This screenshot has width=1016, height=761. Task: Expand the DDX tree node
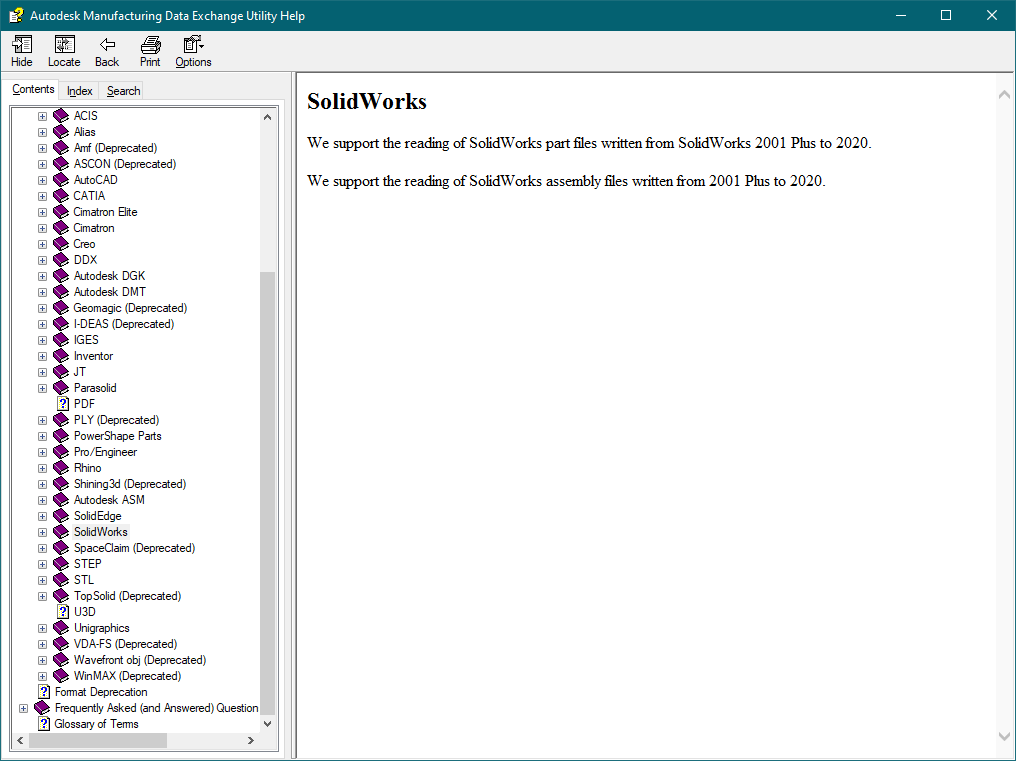point(42,260)
